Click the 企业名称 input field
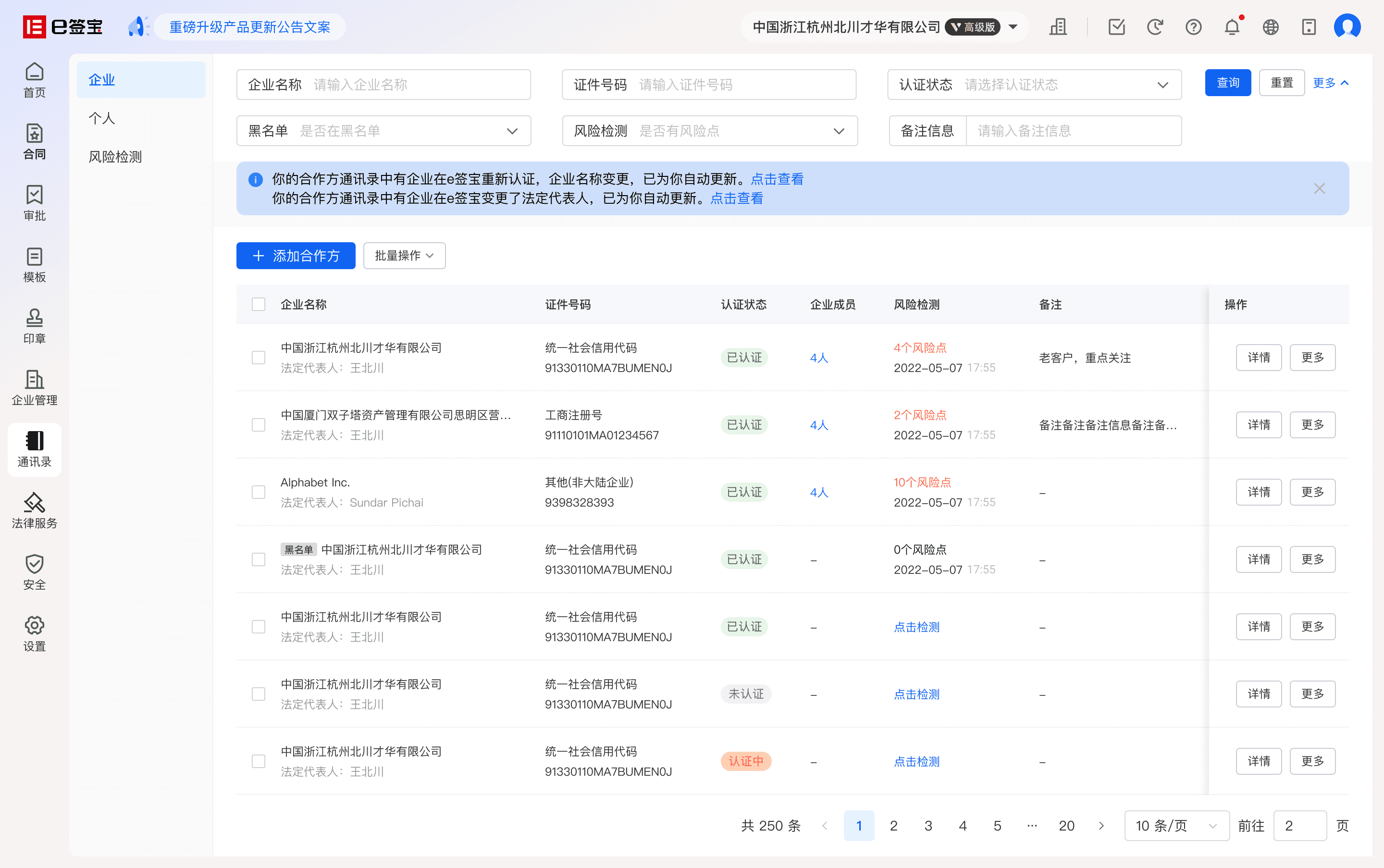 coord(383,85)
